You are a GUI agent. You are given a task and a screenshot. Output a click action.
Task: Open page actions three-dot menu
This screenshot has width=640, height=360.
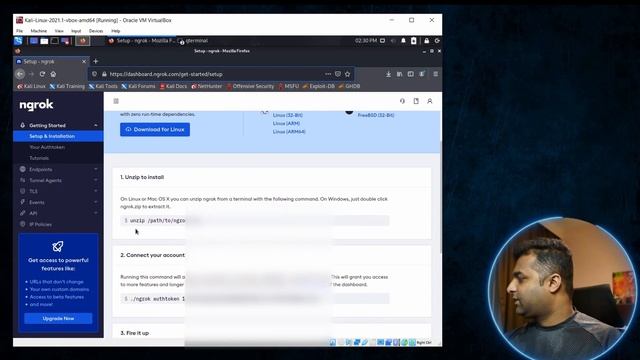[x=328, y=74]
